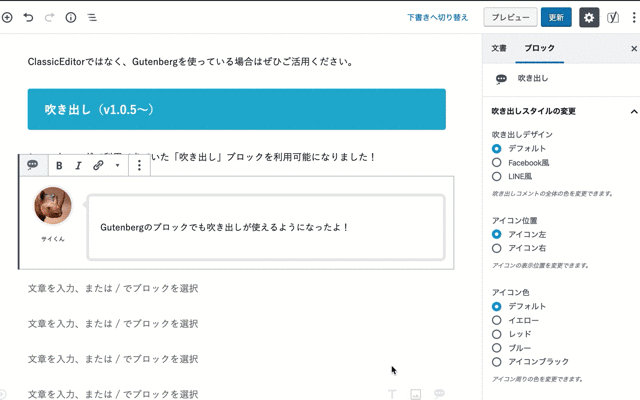640x400 pixels.
Task: Close the settings sidebar
Action: [634, 49]
